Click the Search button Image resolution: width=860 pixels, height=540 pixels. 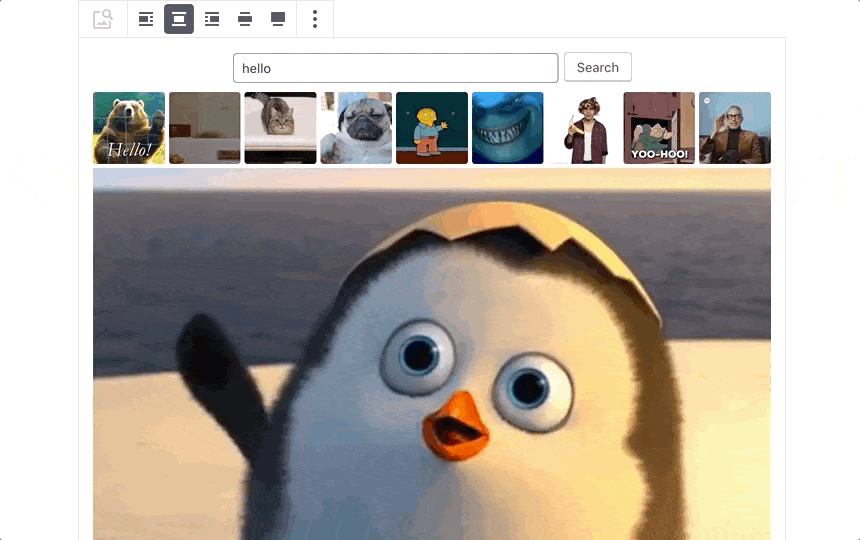tap(598, 67)
